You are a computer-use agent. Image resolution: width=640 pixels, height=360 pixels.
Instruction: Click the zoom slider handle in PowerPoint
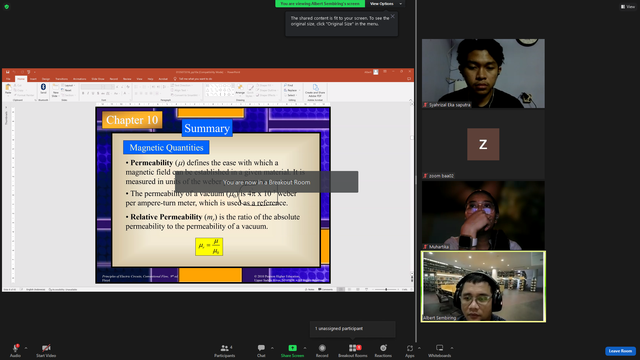(386, 289)
